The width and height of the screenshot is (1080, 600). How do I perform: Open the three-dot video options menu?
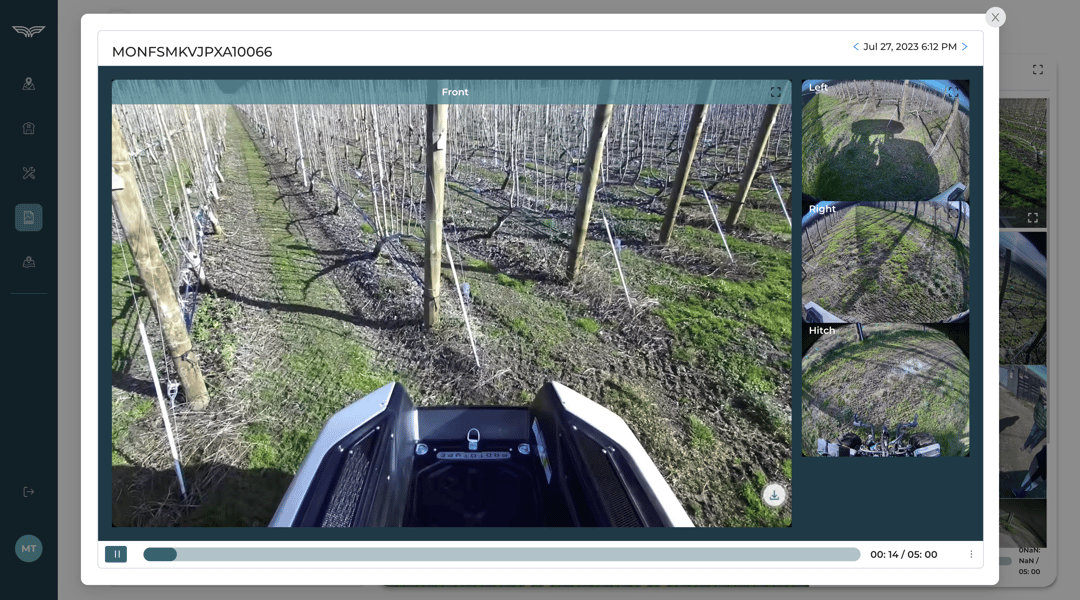pos(970,554)
